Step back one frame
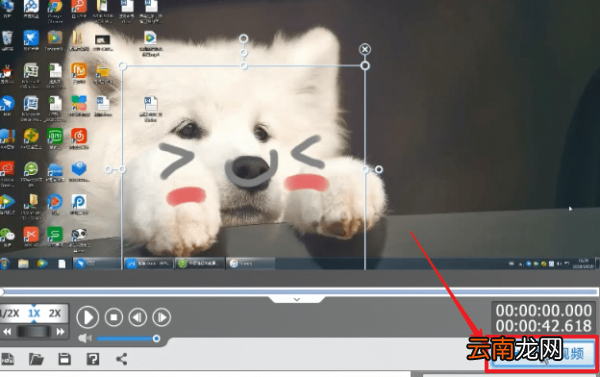 pyautogui.click(x=138, y=317)
